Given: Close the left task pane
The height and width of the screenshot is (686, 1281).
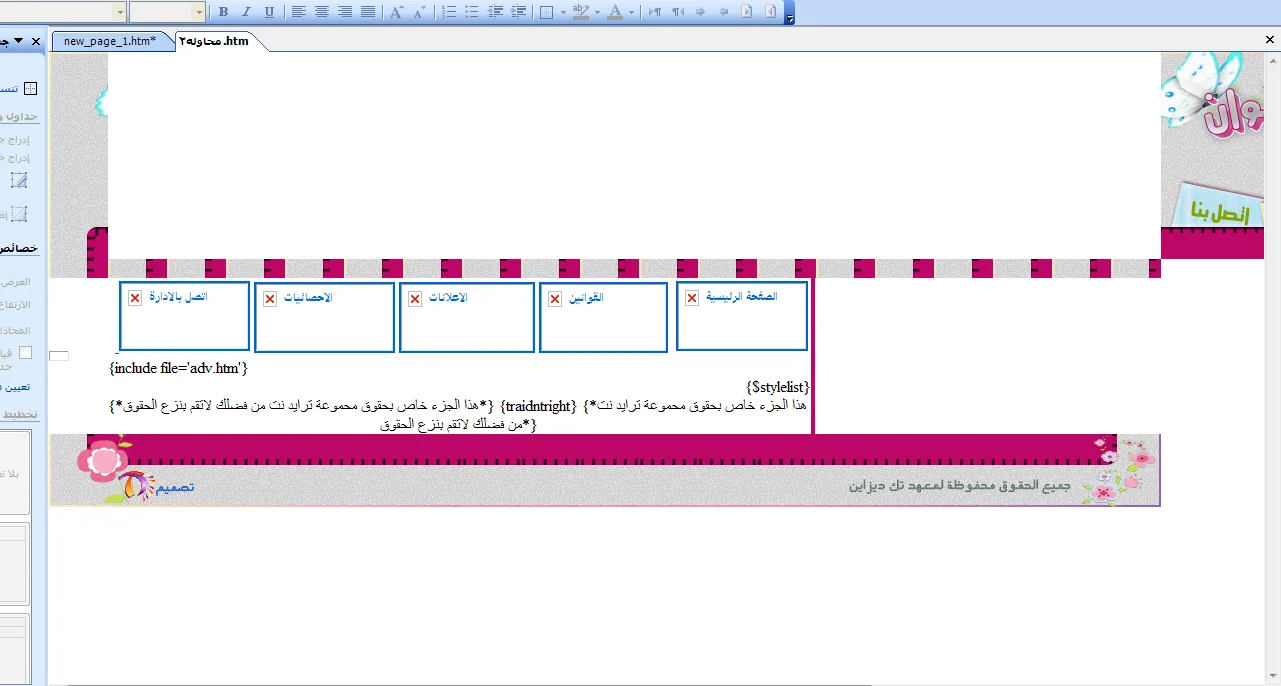Looking at the screenshot, I should click(35, 41).
